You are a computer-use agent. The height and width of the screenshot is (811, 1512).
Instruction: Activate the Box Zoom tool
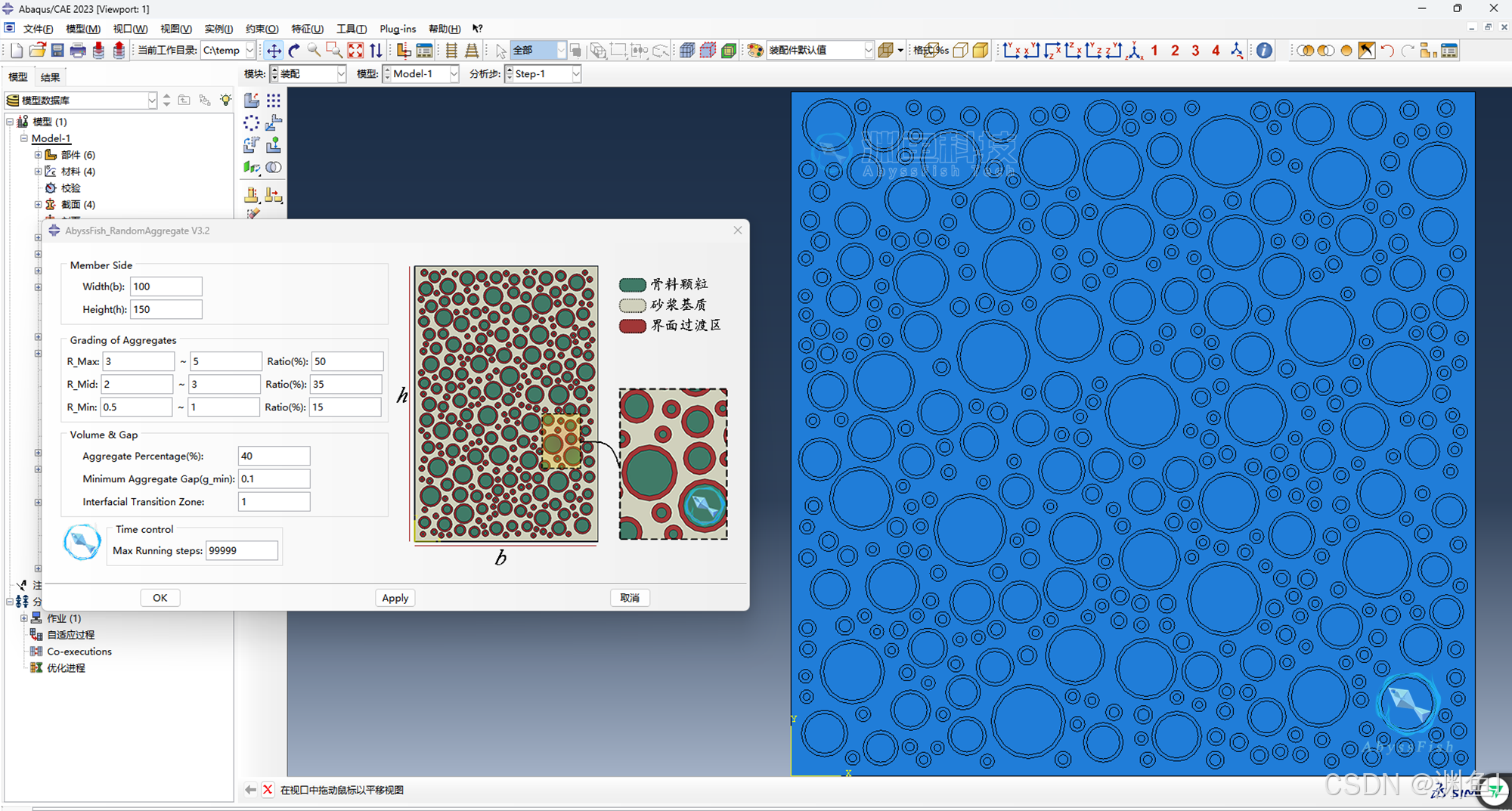tap(334, 51)
